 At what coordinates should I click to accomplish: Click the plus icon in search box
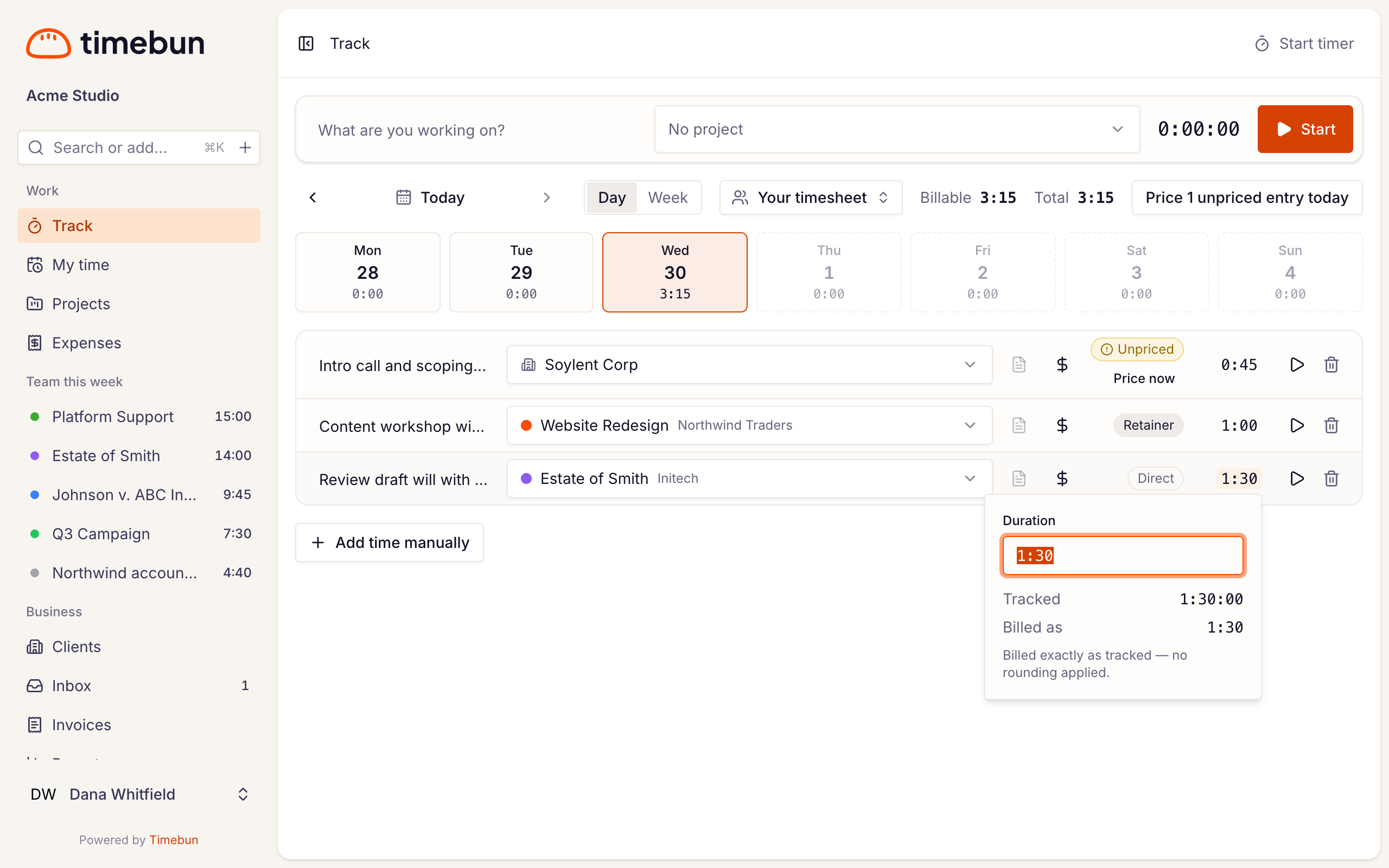pos(245,148)
